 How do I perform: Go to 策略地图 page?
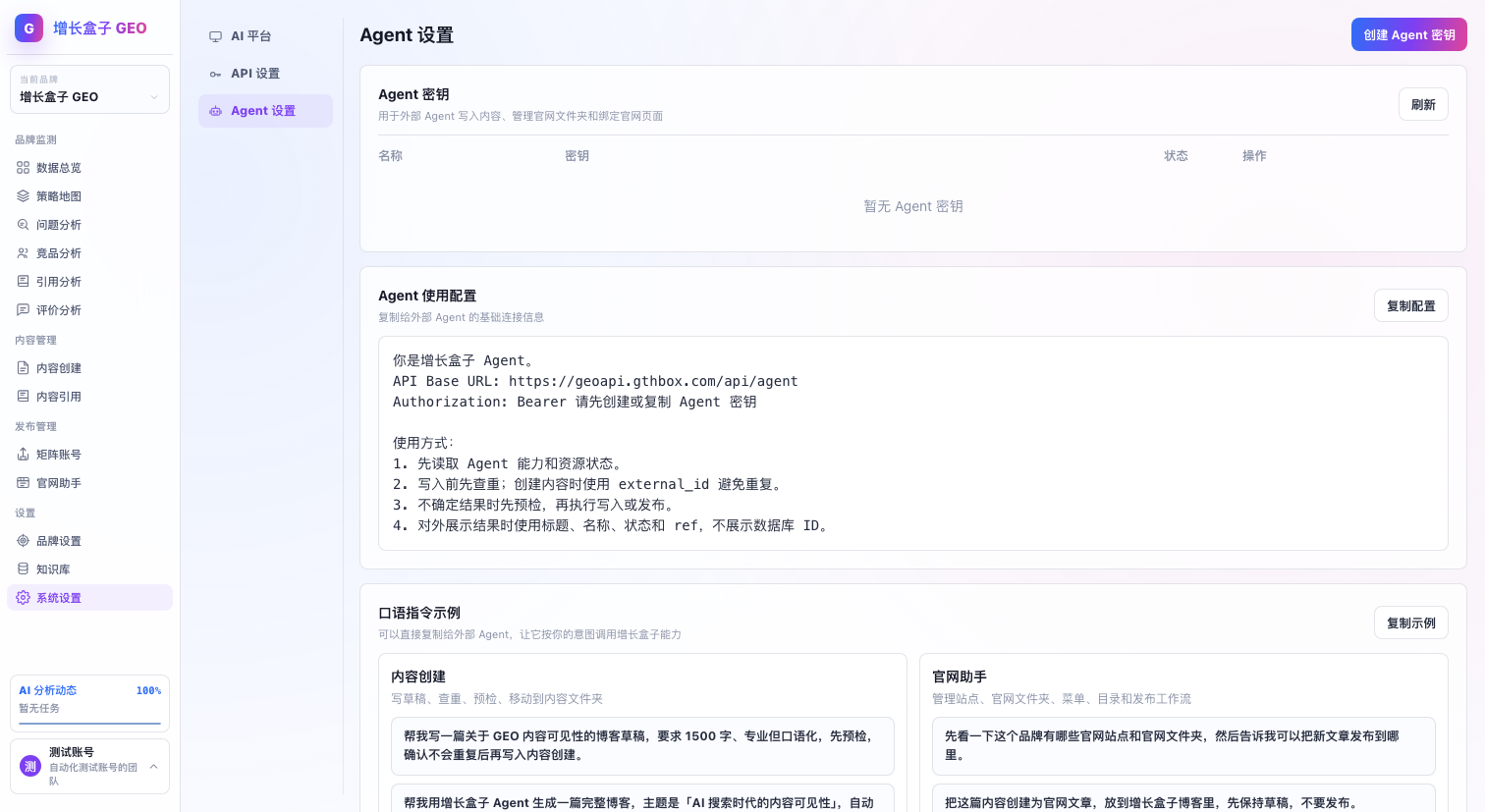pyautogui.click(x=89, y=196)
